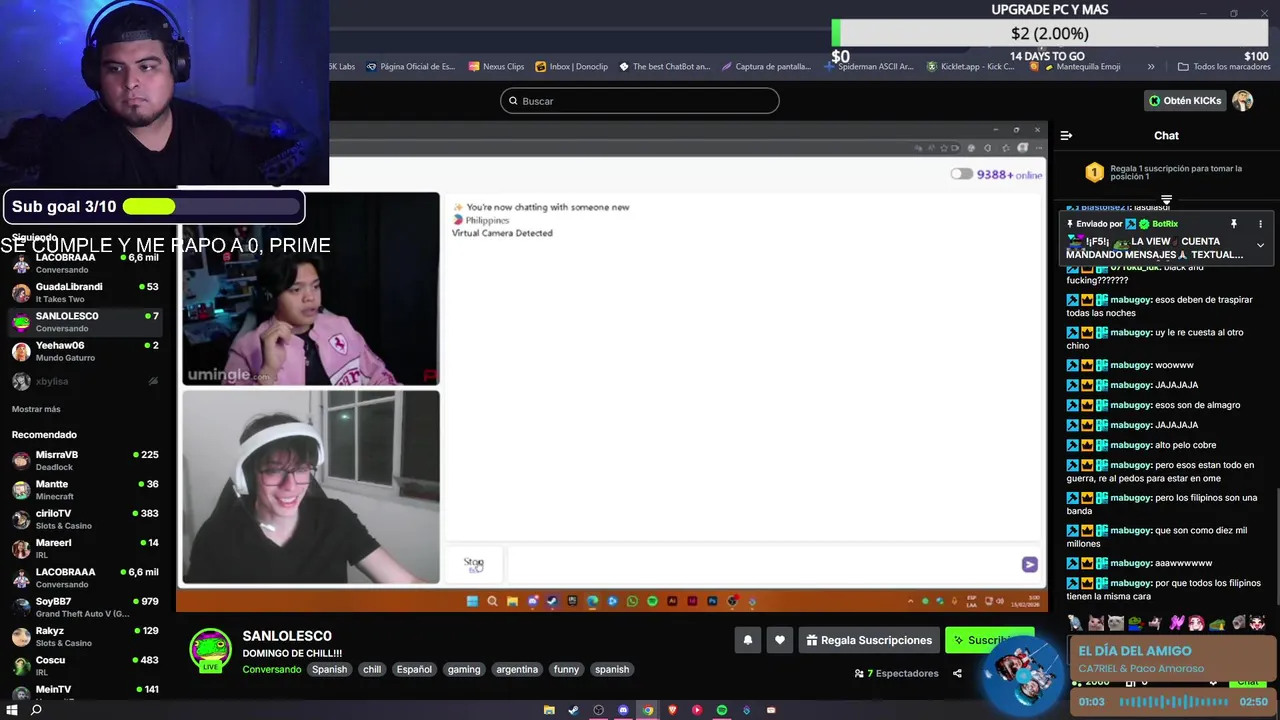Viewport: 1280px width, 720px height.
Task: Open Yeehaw06 channel in sidebar
Action: 87,351
